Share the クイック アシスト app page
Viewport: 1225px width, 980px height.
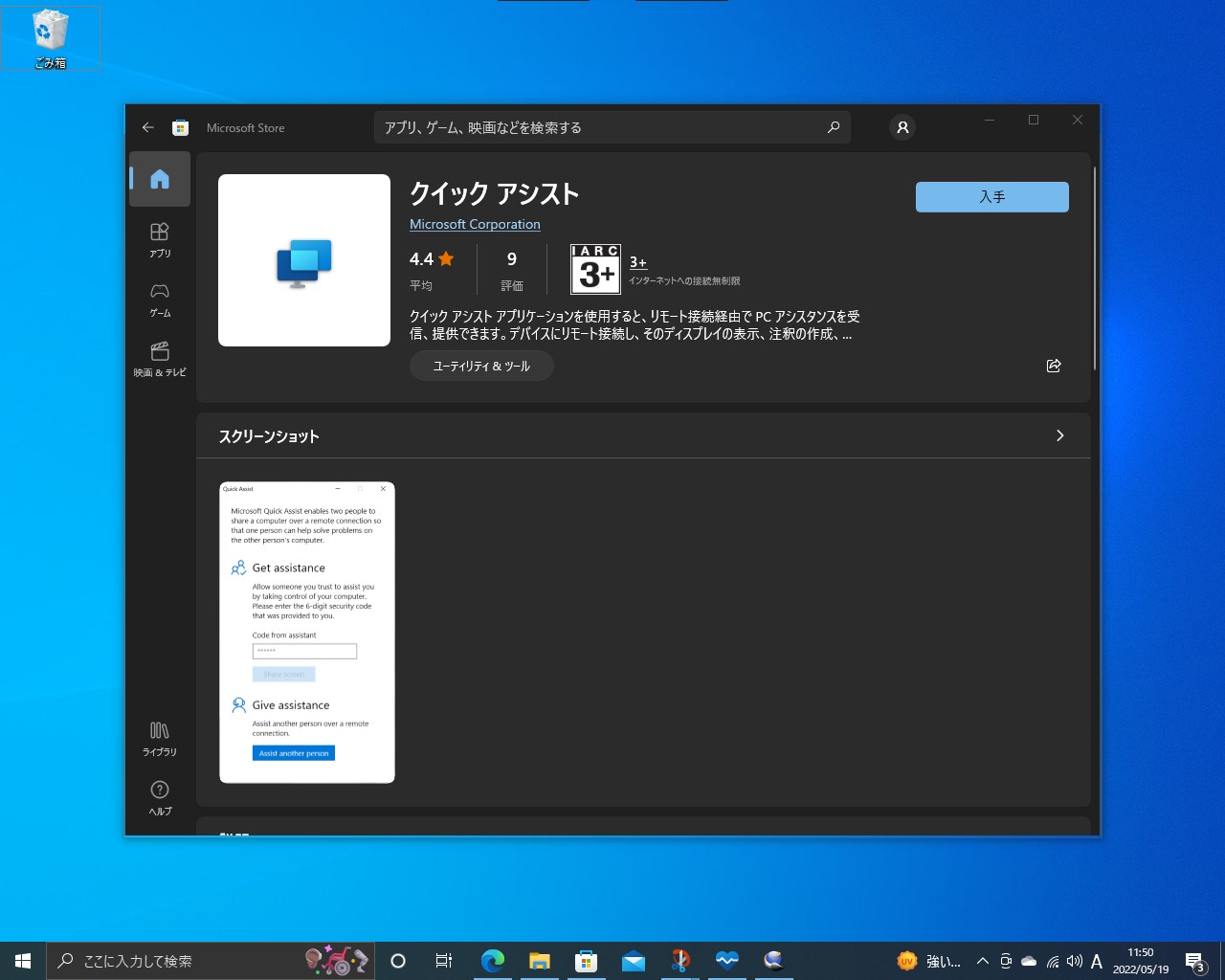(x=1054, y=366)
